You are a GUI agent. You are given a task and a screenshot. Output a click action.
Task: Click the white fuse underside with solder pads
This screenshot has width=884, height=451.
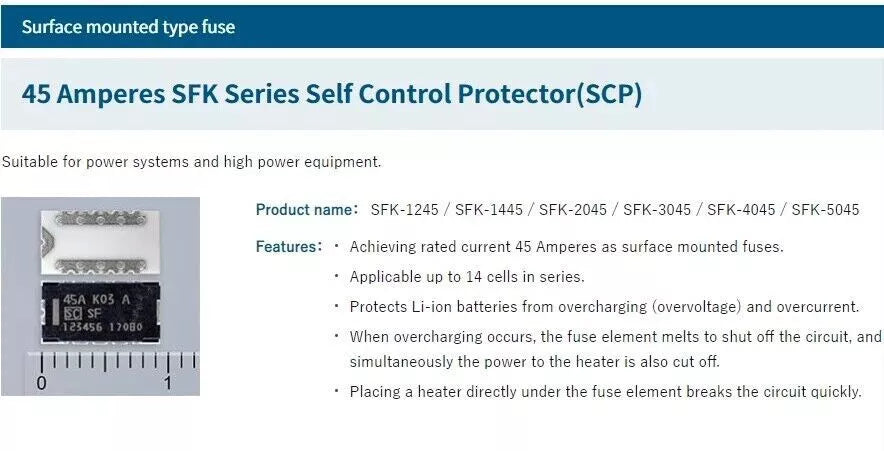coord(100,241)
